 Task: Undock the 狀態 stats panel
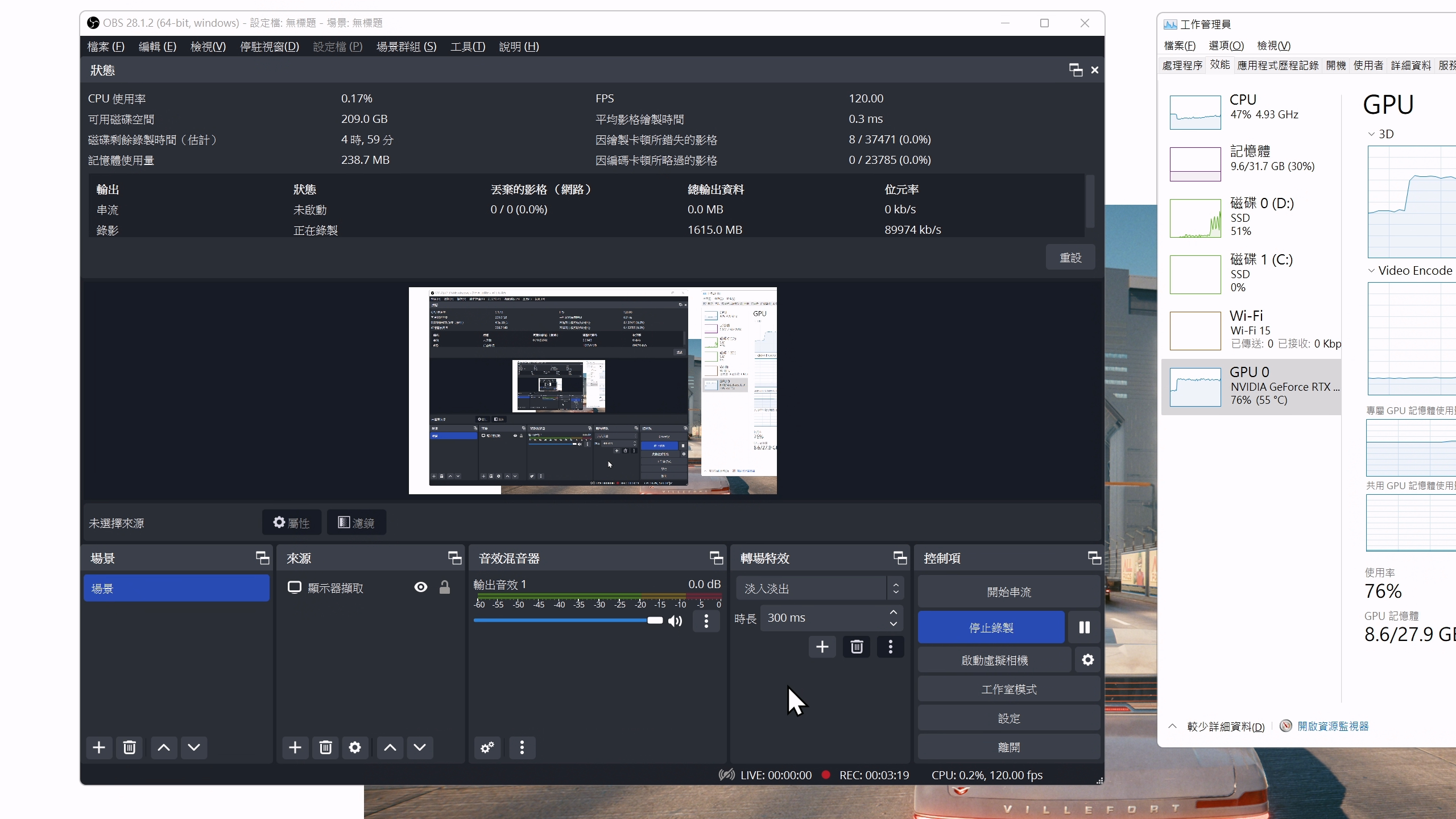(x=1076, y=70)
